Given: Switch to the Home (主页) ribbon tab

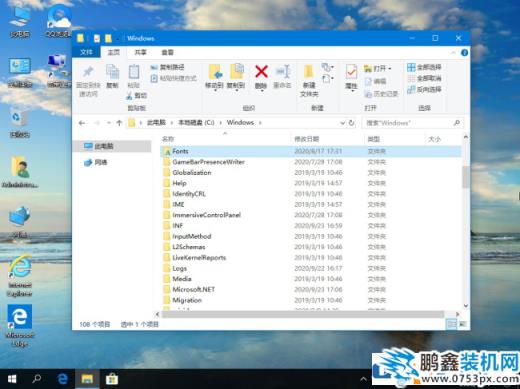Looking at the screenshot, I should tap(113, 52).
